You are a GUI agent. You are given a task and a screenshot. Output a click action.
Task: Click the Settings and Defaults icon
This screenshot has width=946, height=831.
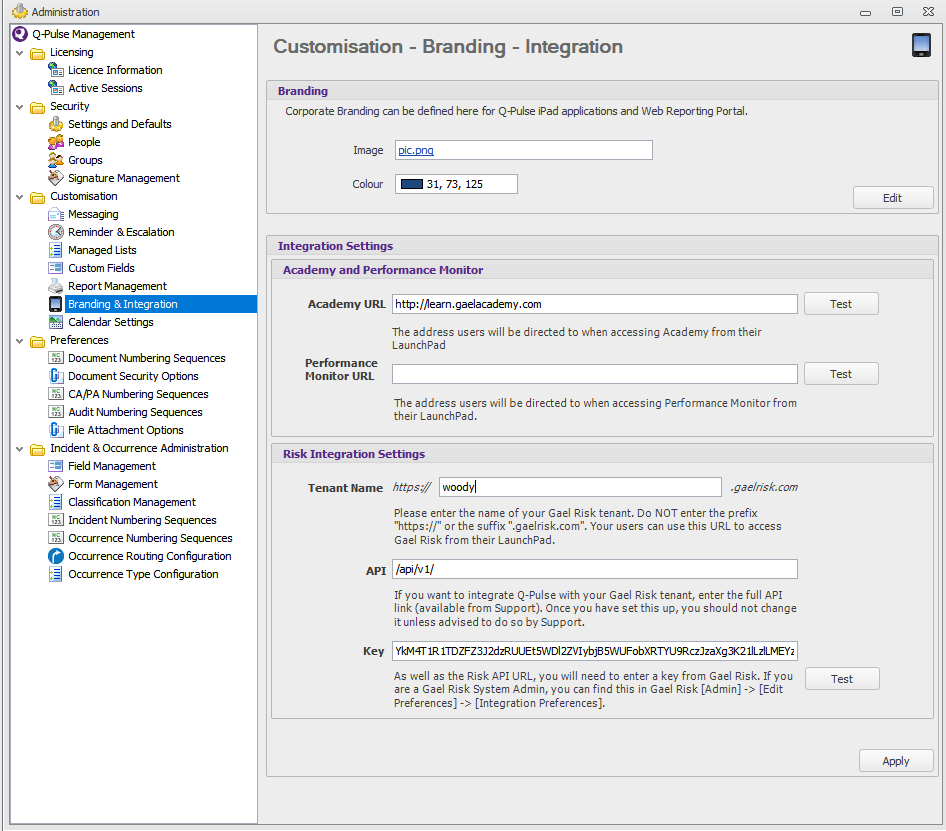point(56,124)
